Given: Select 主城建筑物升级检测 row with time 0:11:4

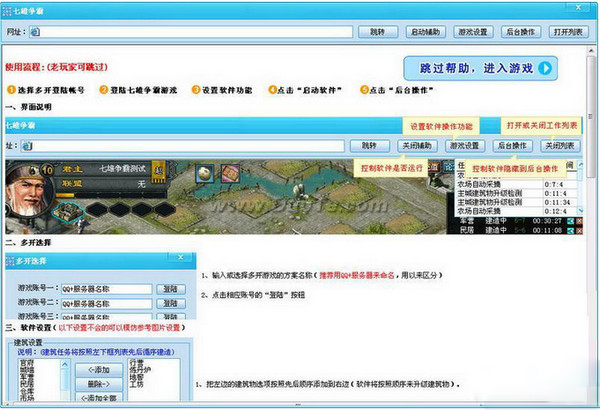Looking at the screenshot, I should (x=517, y=193).
